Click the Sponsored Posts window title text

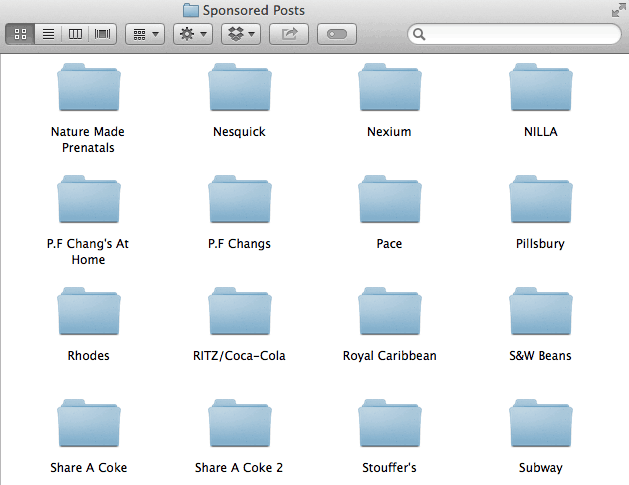254,10
